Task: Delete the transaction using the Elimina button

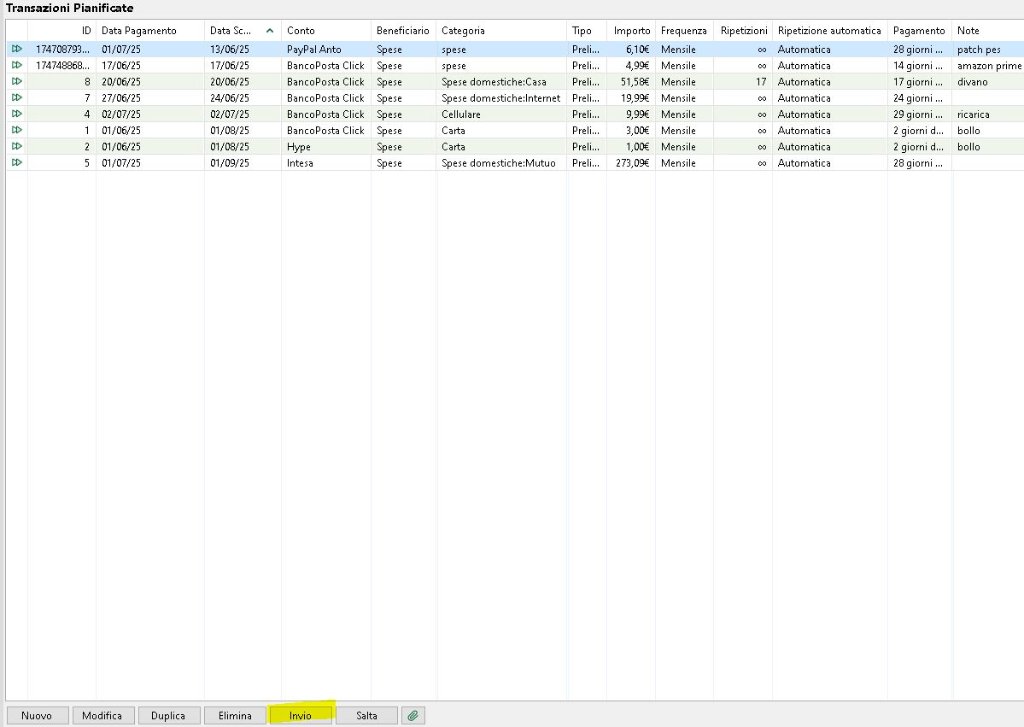Action: point(235,715)
